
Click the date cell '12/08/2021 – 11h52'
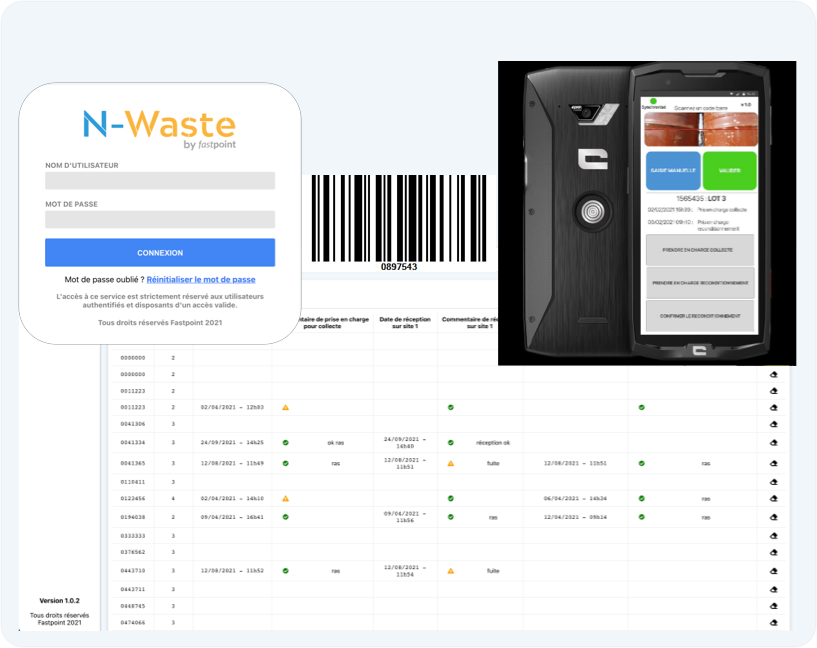point(232,571)
